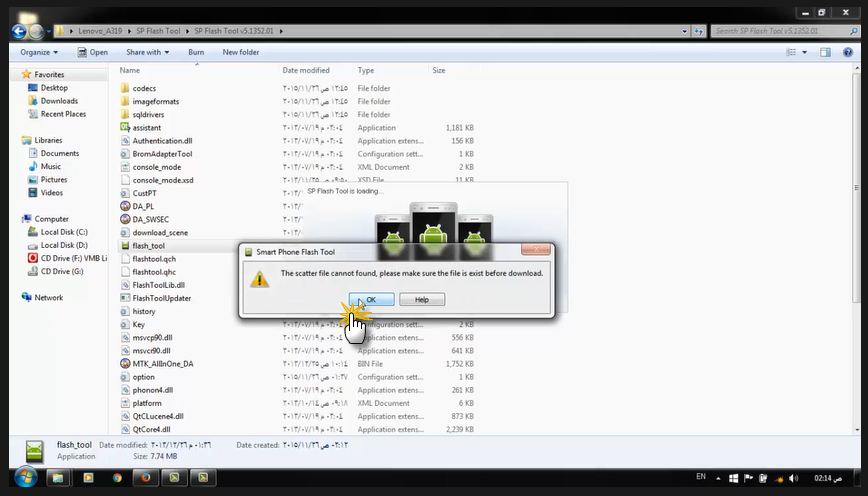Open the address bar history dropdown
Viewport: 868px width, 496px height.
(685, 31)
